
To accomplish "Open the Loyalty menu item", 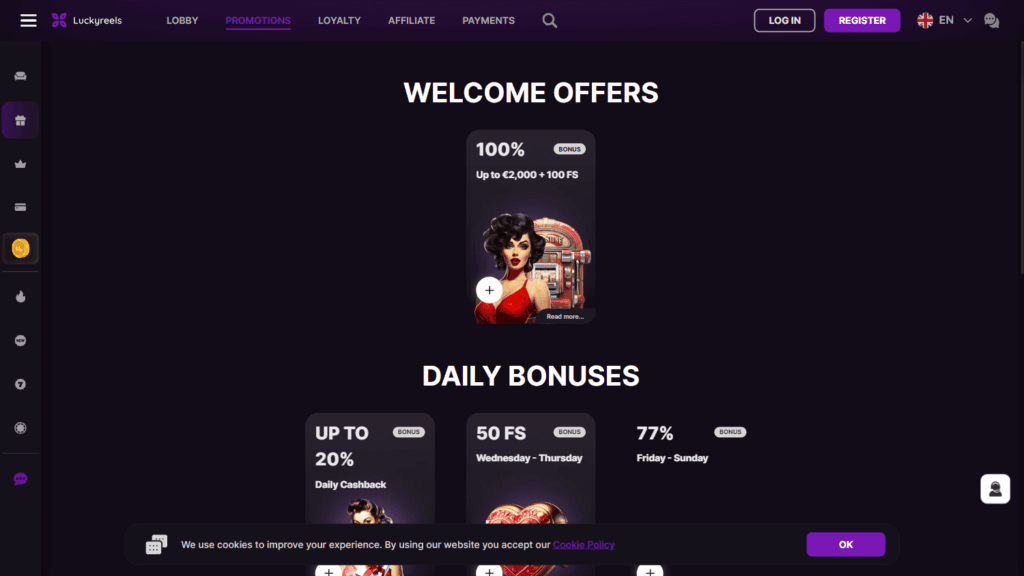I will click(339, 20).
